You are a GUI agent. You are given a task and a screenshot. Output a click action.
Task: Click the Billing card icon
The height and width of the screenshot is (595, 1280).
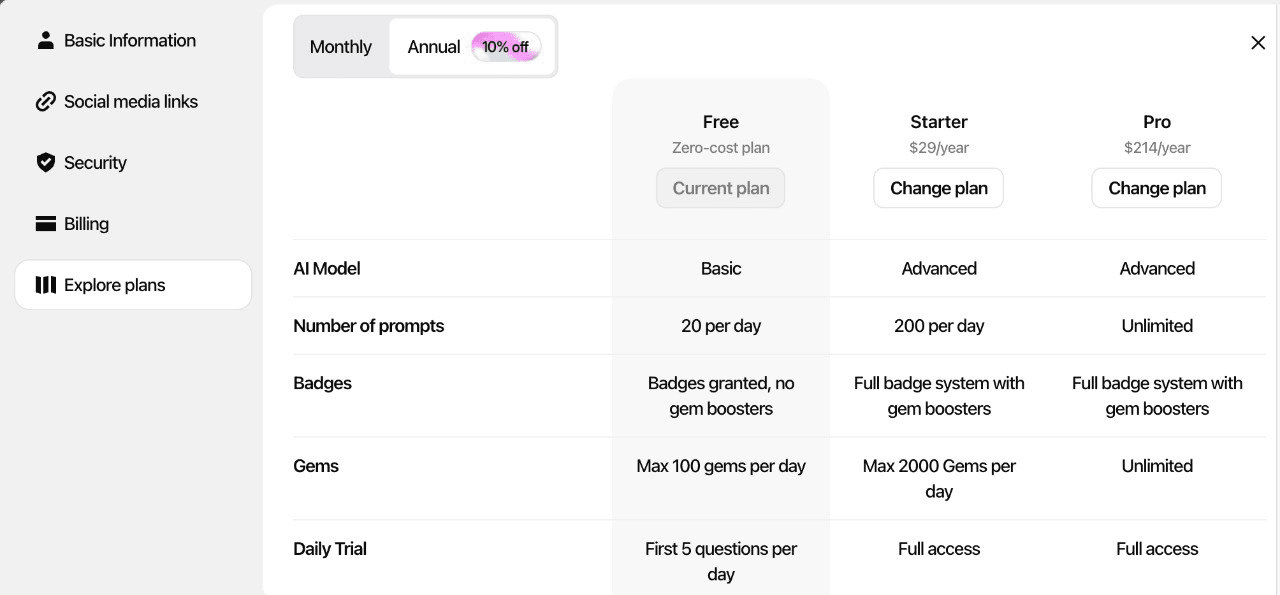click(45, 224)
